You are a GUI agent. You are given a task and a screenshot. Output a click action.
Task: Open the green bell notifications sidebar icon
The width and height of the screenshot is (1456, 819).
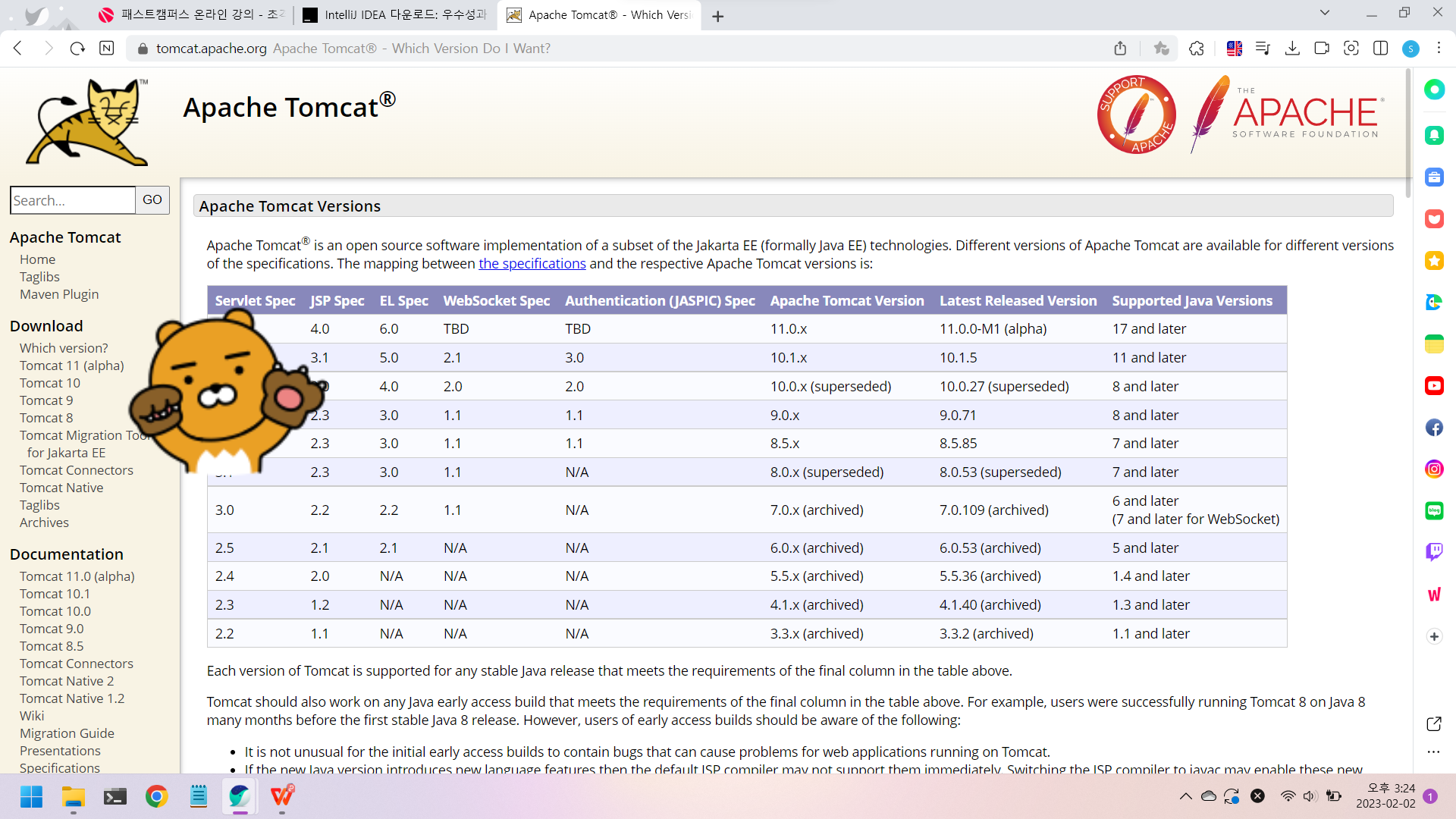coord(1434,136)
